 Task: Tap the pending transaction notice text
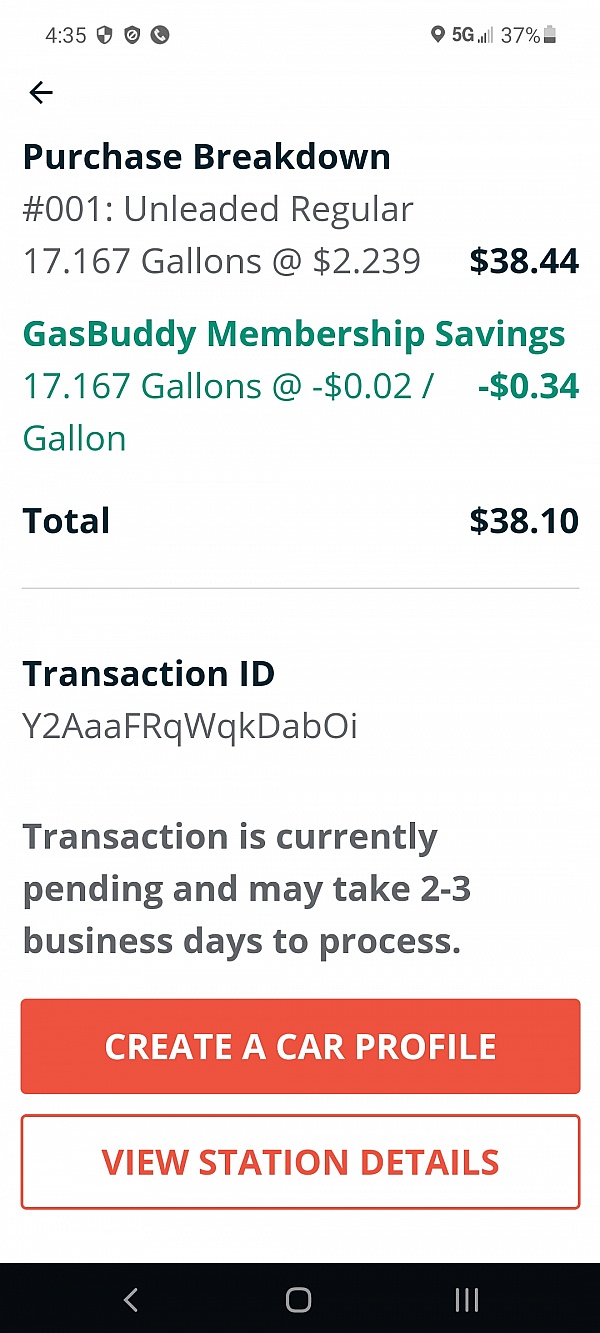(x=246, y=889)
